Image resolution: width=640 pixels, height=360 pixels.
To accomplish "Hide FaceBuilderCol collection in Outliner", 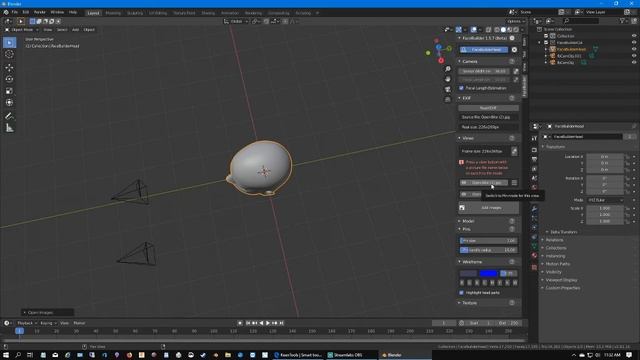I will [634, 42].
